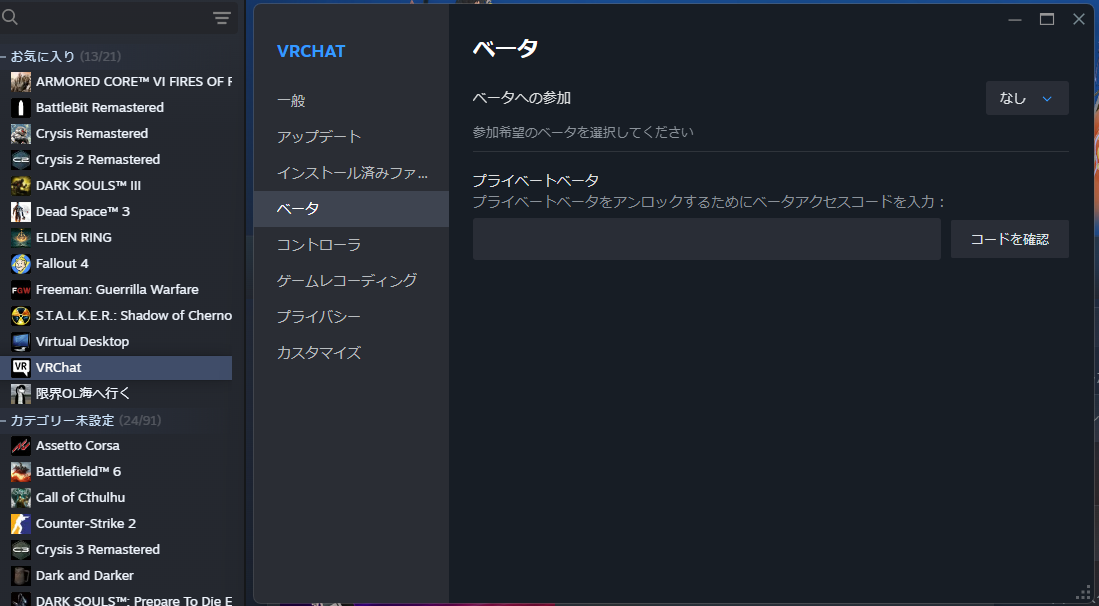This screenshot has width=1099, height=606.
Task: Click the Counter-Strike 2 game icon
Action: coord(21,523)
